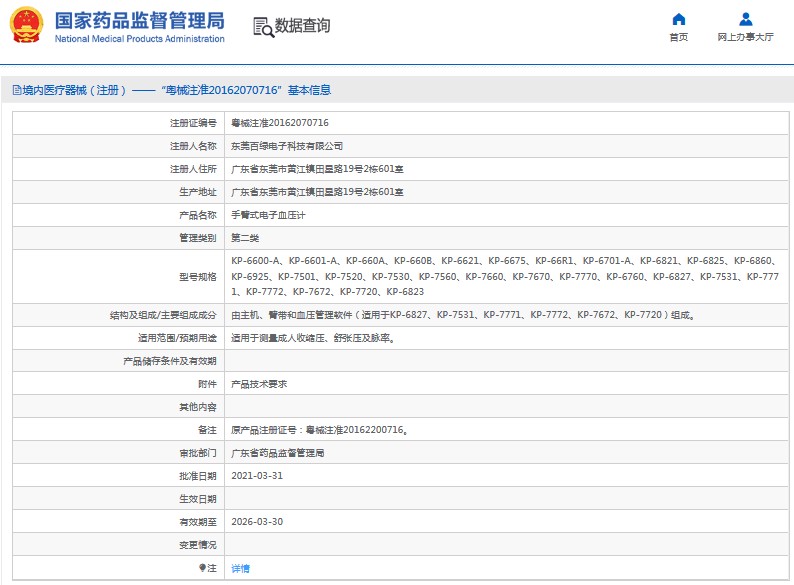Image resolution: width=794 pixels, height=585 pixels.
Task: Click 国家药品监督管理局 title text
Action: click(140, 21)
